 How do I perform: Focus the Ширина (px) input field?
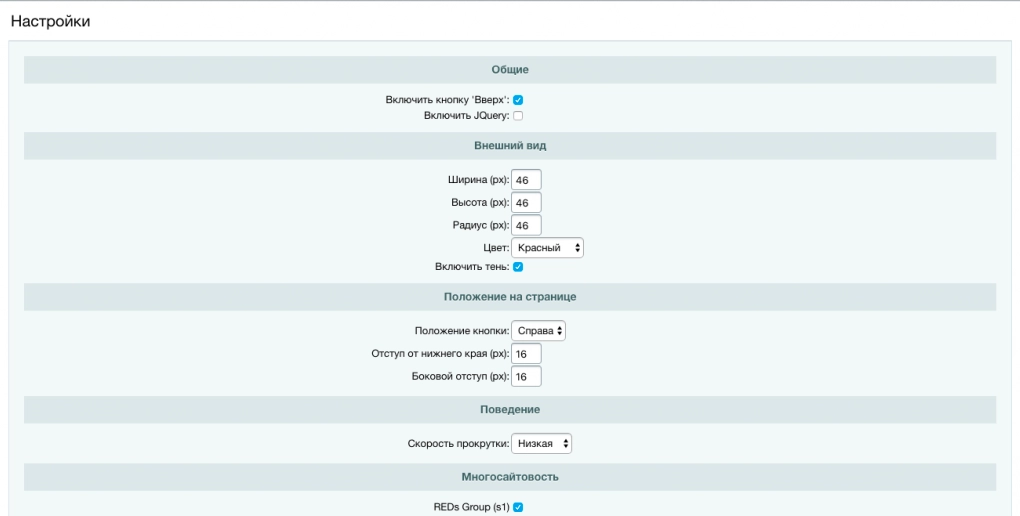pos(526,180)
